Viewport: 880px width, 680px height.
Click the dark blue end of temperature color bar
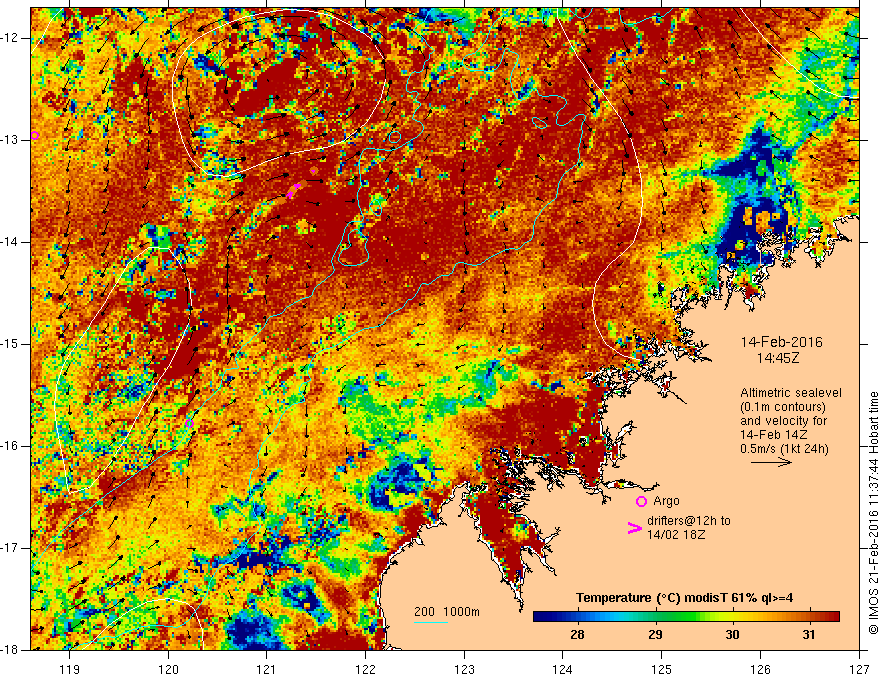(x=540, y=617)
